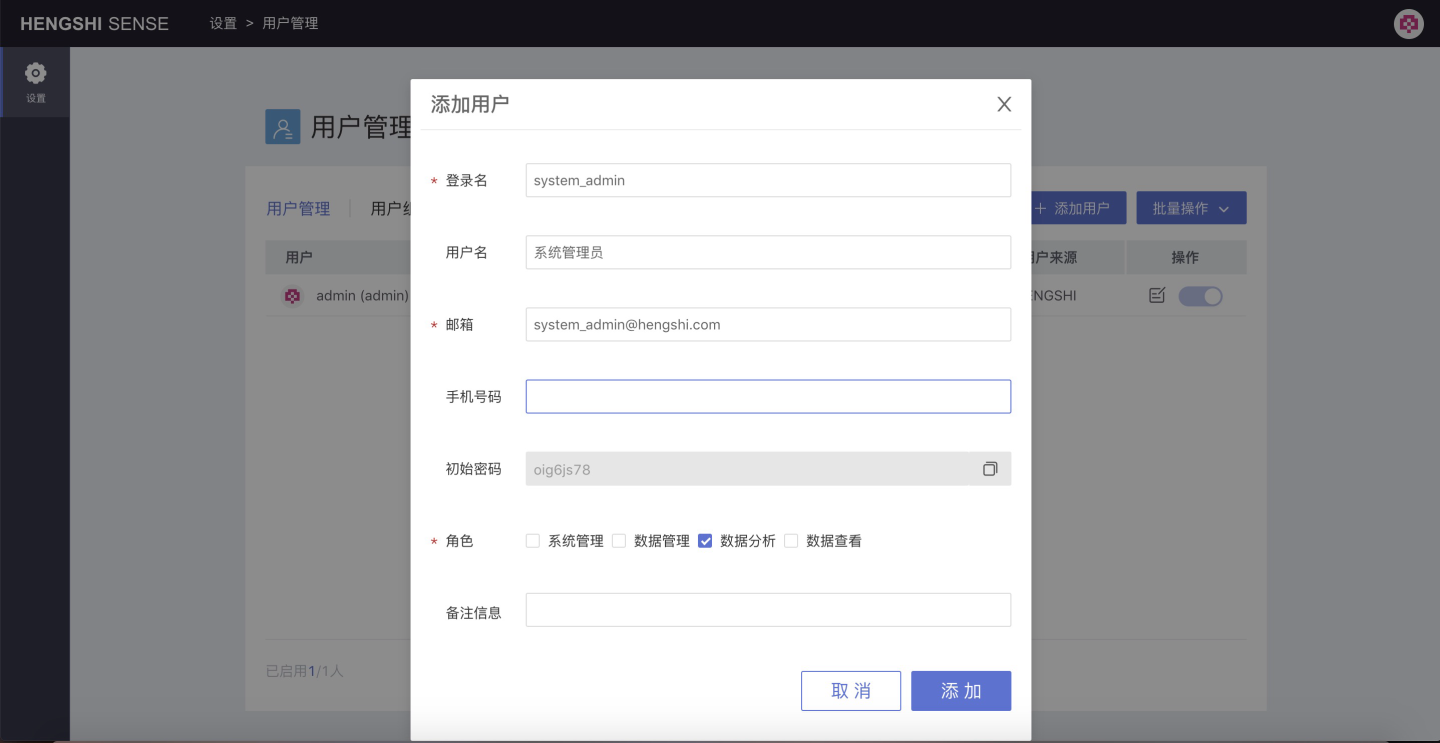
Task: Click the user management page header icon
Action: tap(282, 127)
